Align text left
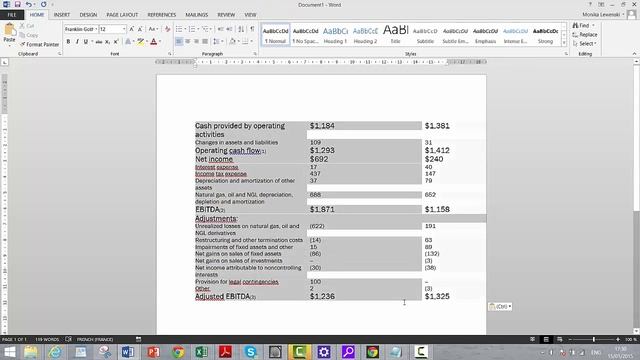Screen dimensions: 640x360 pos(179,42)
